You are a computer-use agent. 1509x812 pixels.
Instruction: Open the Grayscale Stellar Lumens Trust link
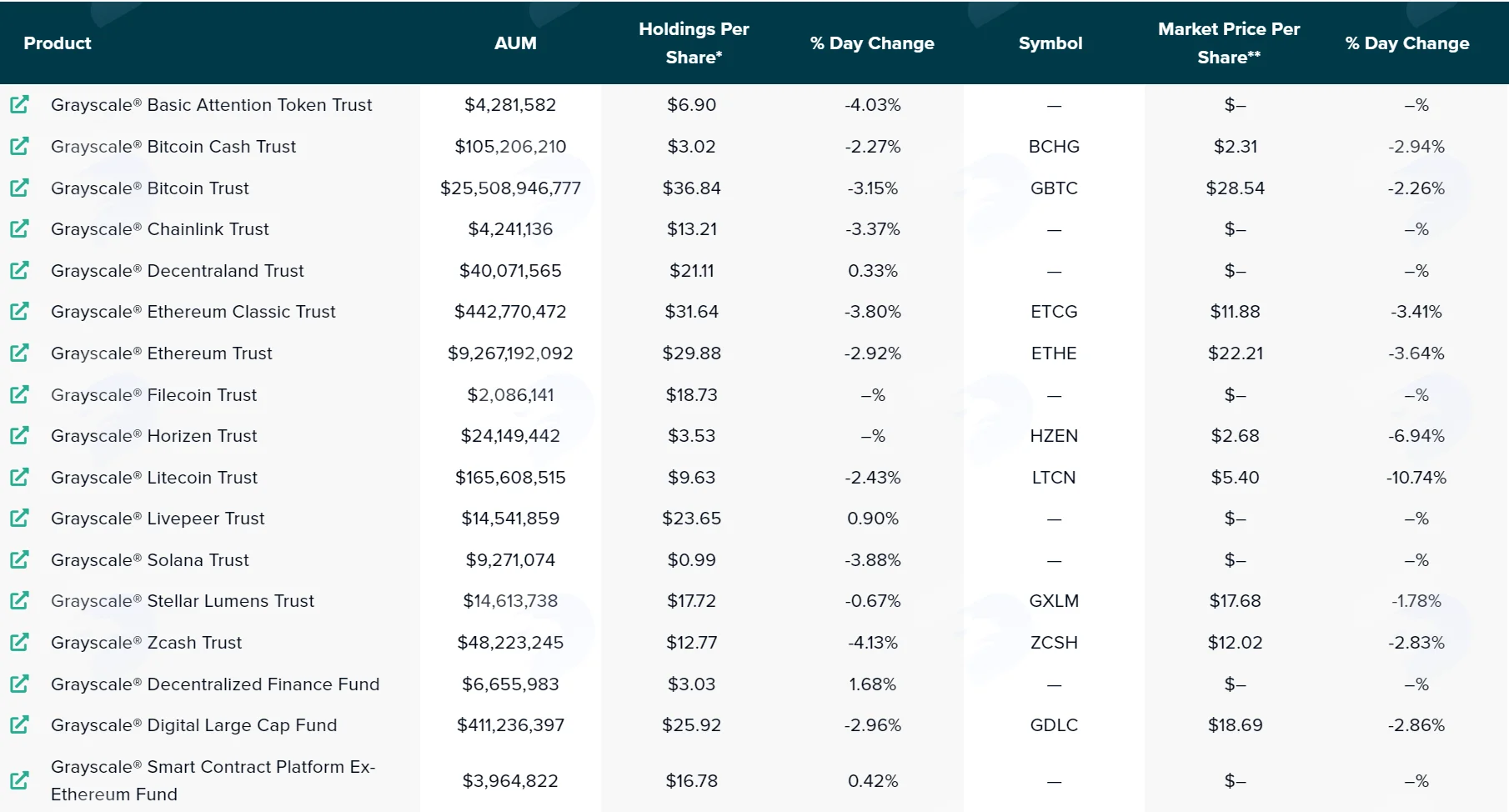[x=183, y=601]
